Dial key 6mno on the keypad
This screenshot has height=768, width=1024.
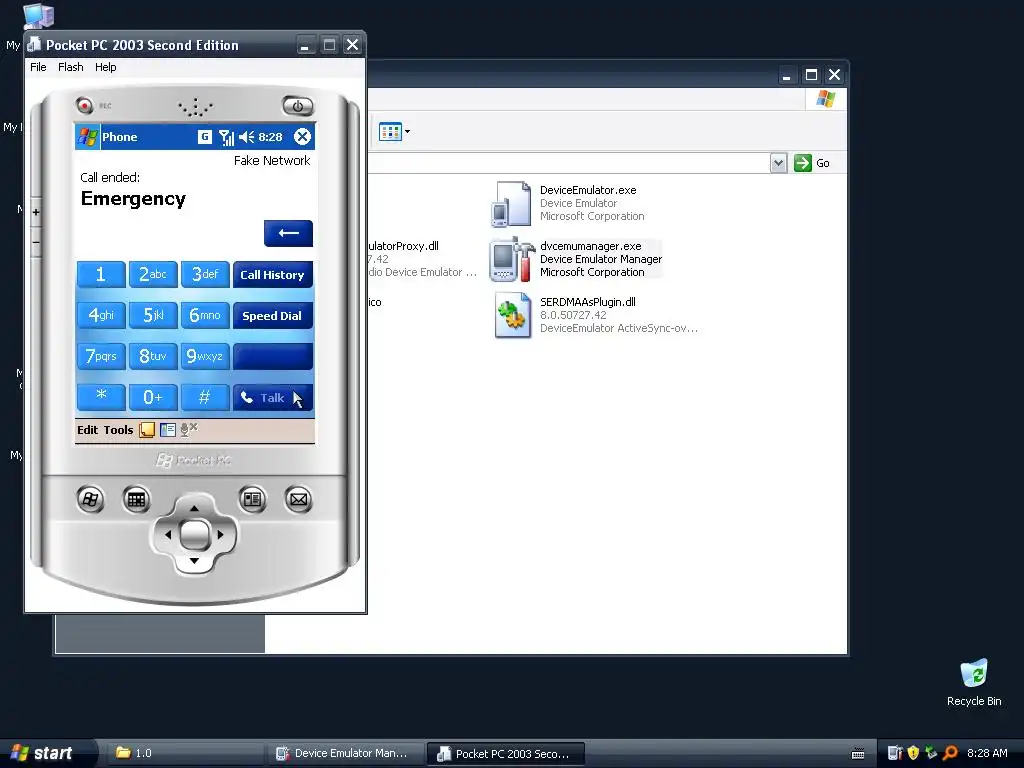click(205, 315)
